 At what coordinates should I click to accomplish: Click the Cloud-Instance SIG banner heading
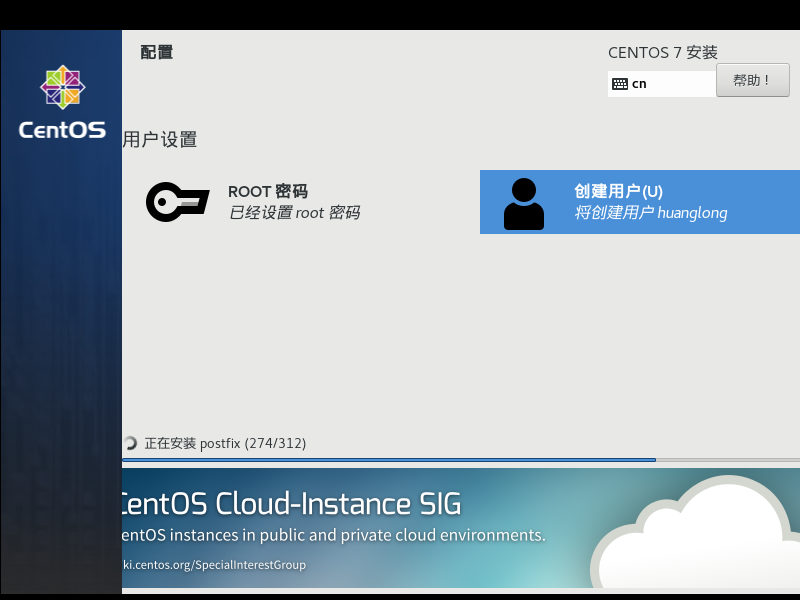[292, 504]
